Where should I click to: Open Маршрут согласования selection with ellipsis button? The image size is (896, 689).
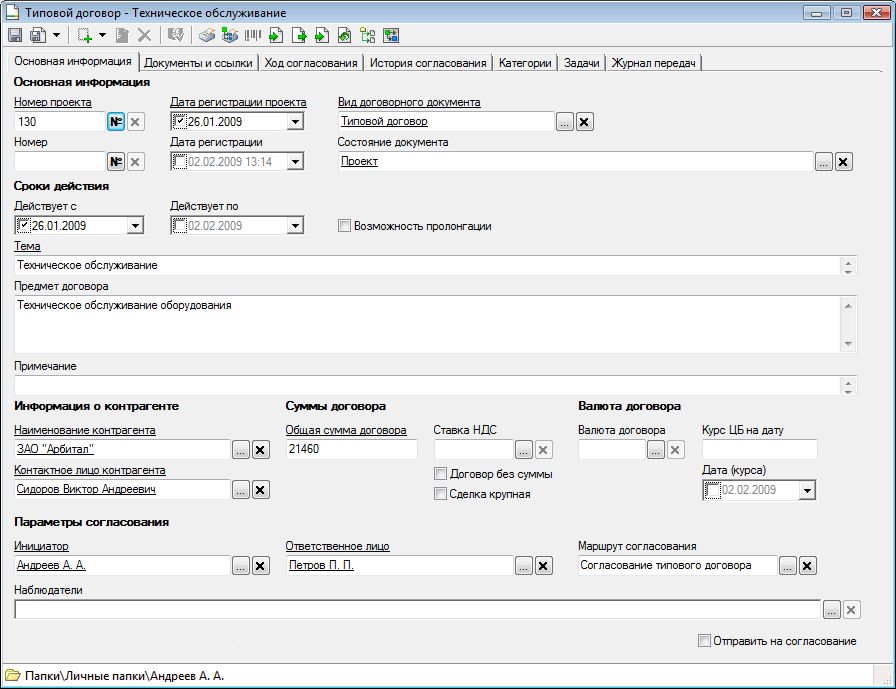[x=788, y=566]
